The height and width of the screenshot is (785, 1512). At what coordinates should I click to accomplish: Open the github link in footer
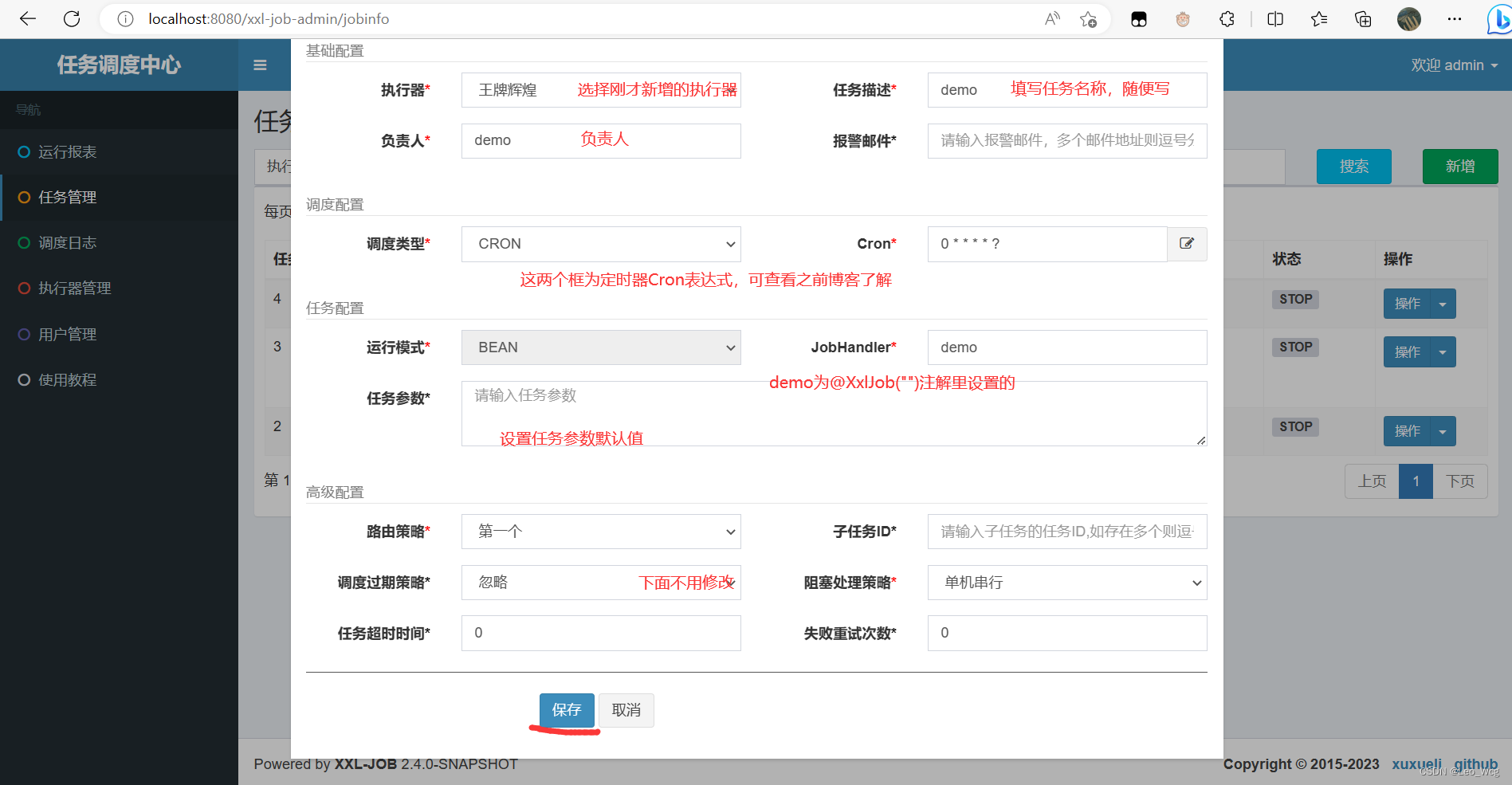1475,763
